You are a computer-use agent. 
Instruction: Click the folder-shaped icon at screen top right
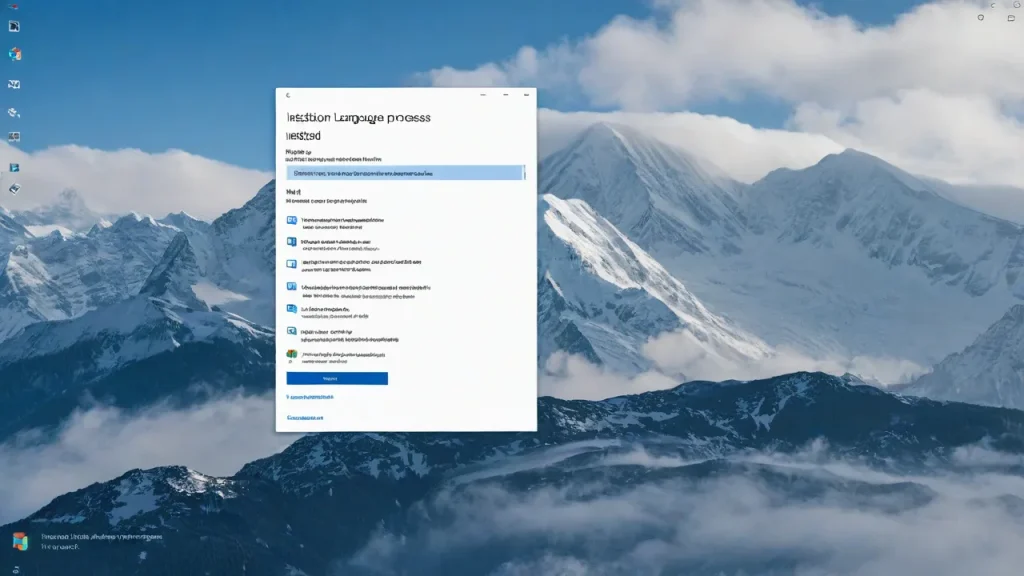click(x=1011, y=18)
